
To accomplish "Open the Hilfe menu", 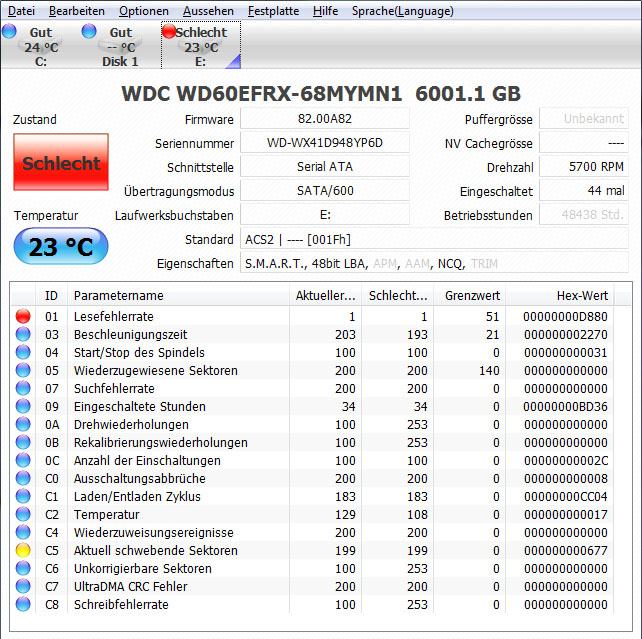I will (x=326, y=11).
